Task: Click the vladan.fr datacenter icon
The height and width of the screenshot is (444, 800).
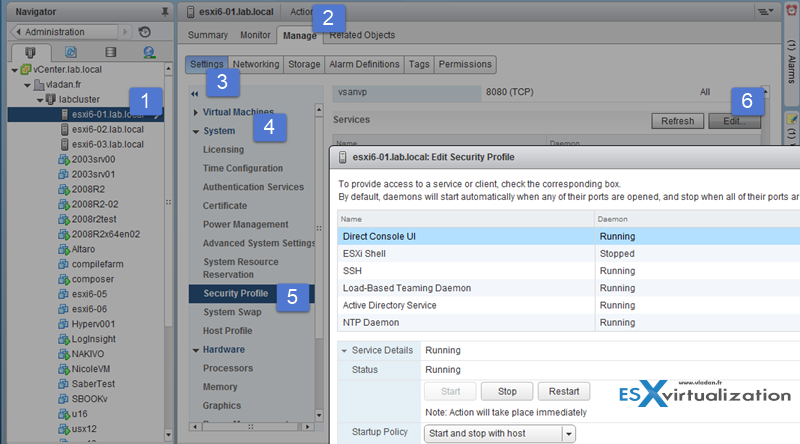Action: pyautogui.click(x=39, y=84)
